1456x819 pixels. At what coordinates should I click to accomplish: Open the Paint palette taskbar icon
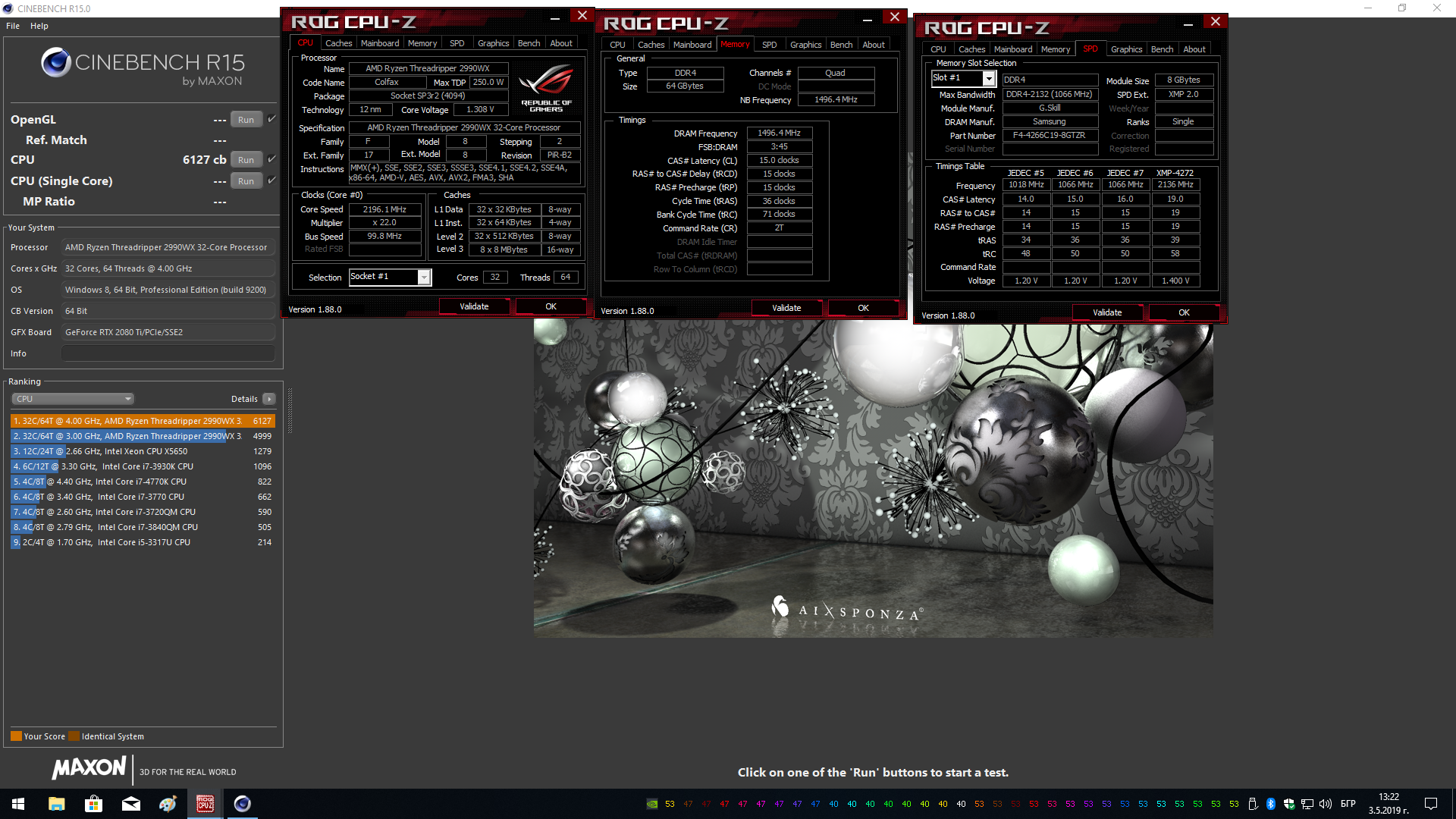pyautogui.click(x=168, y=804)
